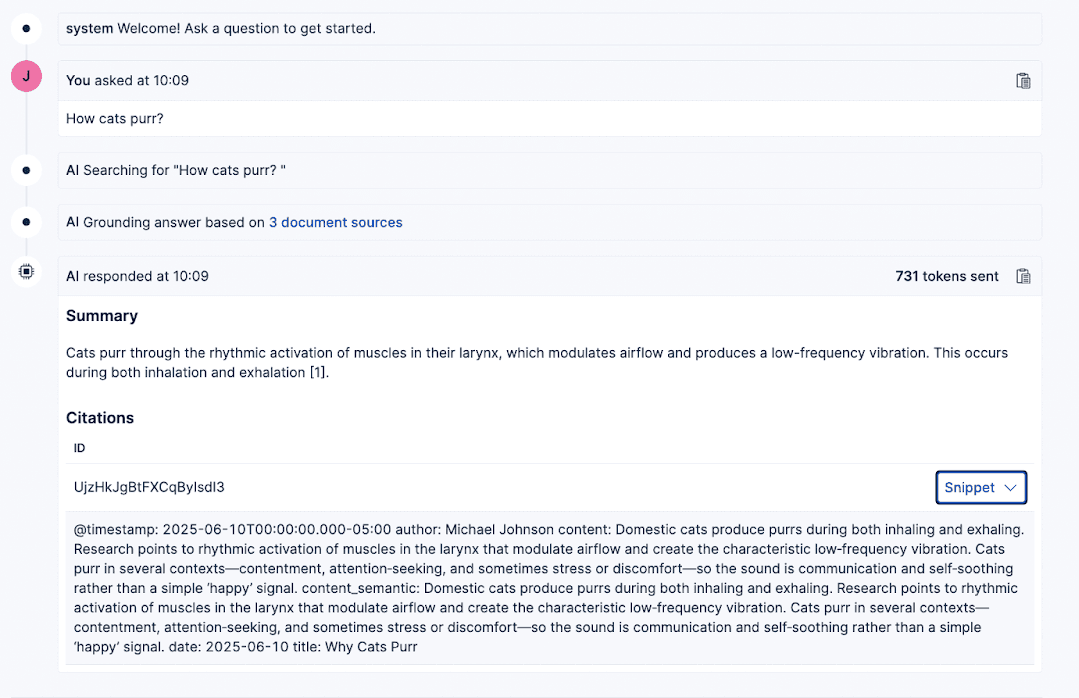Click the pink "J" user avatar
1079x698 pixels.
pyautogui.click(x=26, y=76)
